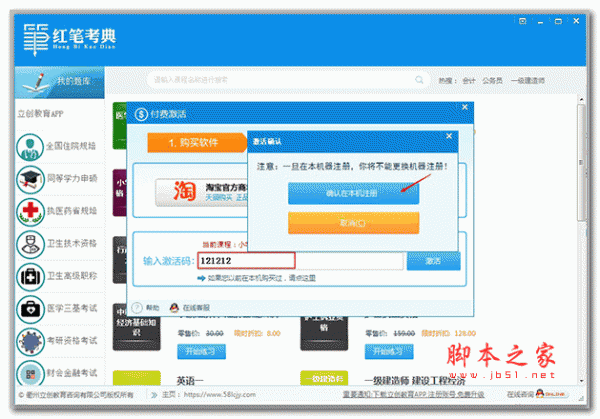
Task: Click the 卫生高级职称 medical bag icon
Action: click(x=30, y=277)
